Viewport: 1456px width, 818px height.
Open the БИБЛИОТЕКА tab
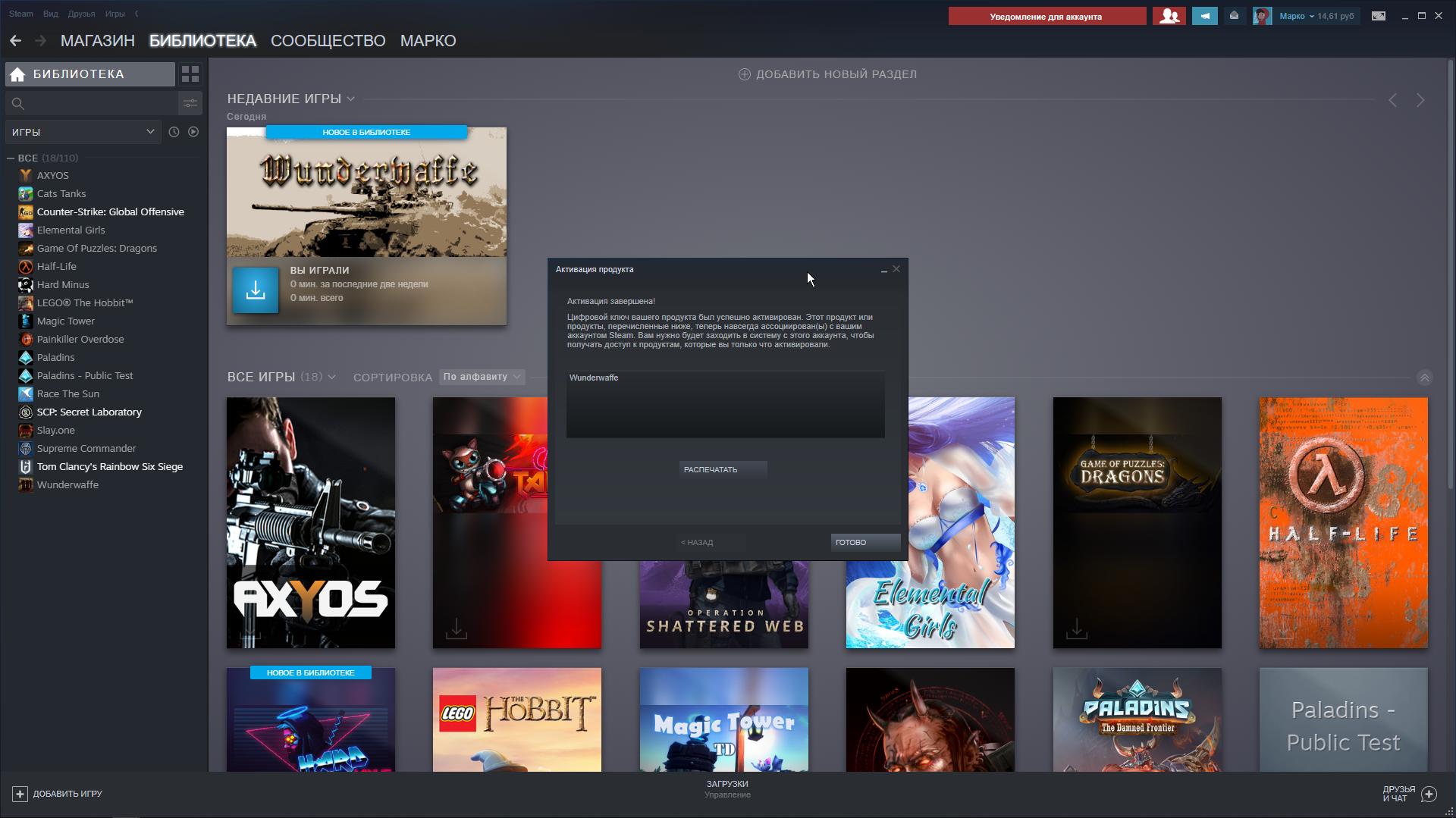pyautogui.click(x=202, y=41)
